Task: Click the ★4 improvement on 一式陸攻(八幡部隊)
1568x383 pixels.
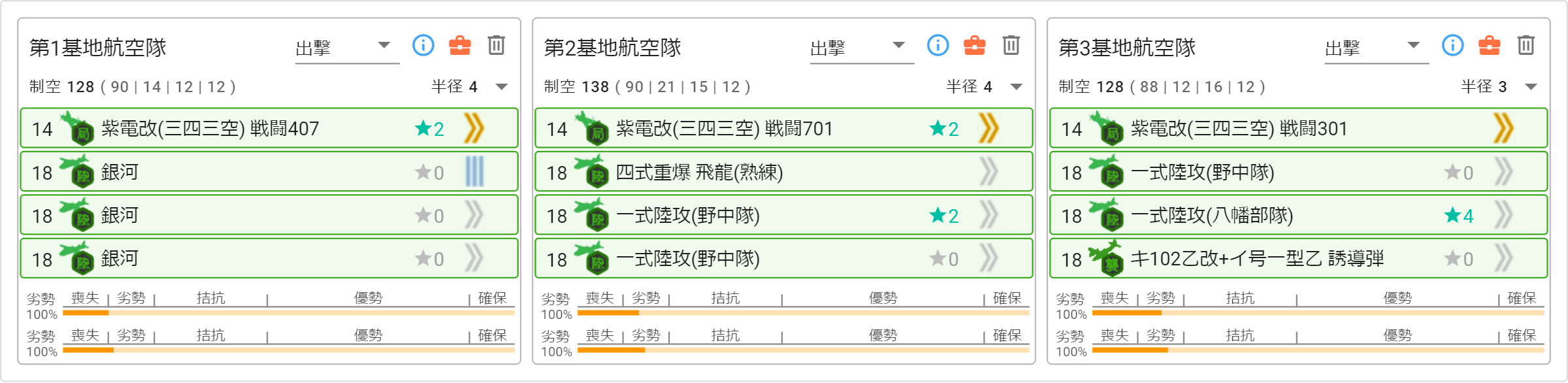Action: click(1459, 216)
